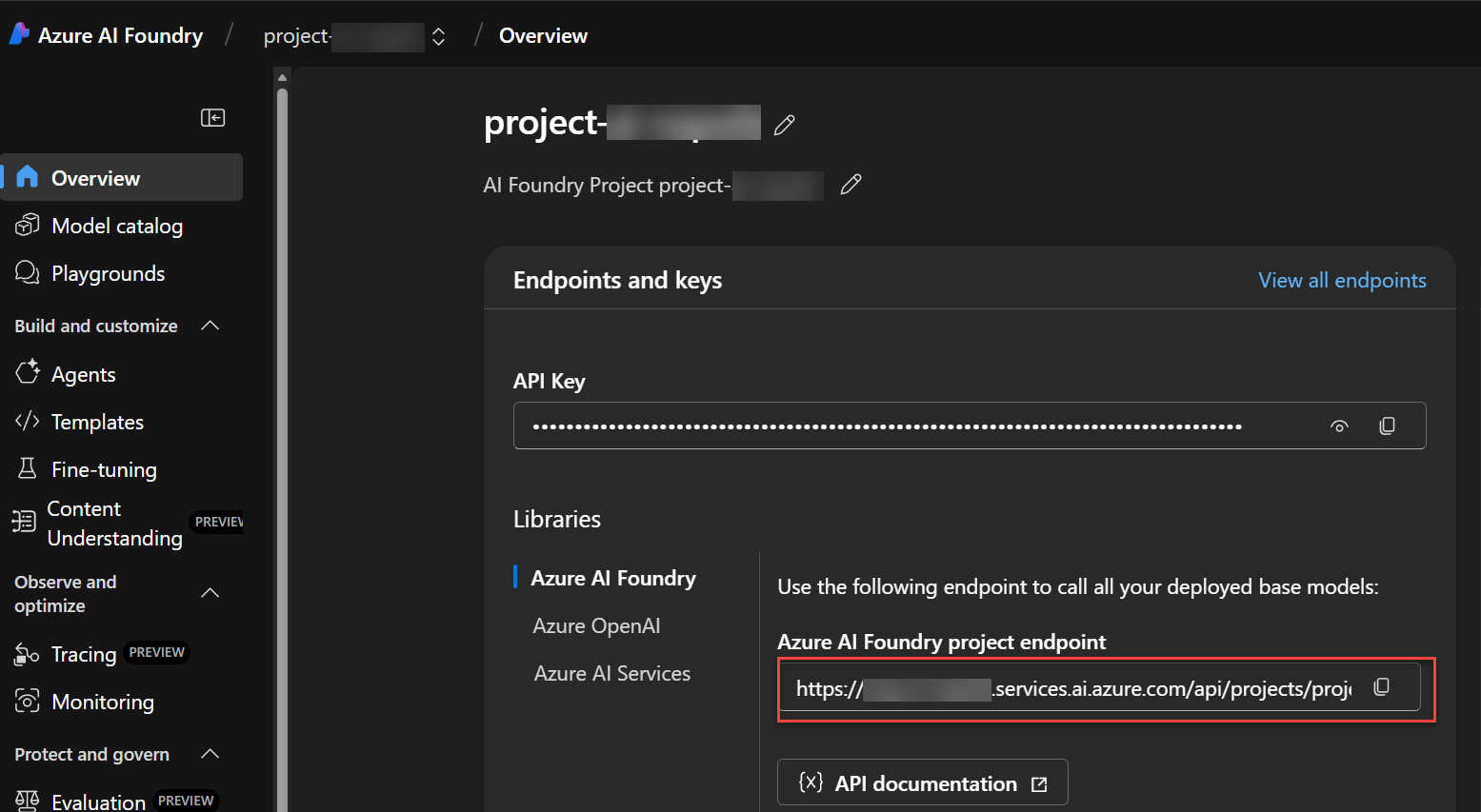Image resolution: width=1481 pixels, height=812 pixels.
Task: Open View all endpoints
Action: pyautogui.click(x=1342, y=280)
